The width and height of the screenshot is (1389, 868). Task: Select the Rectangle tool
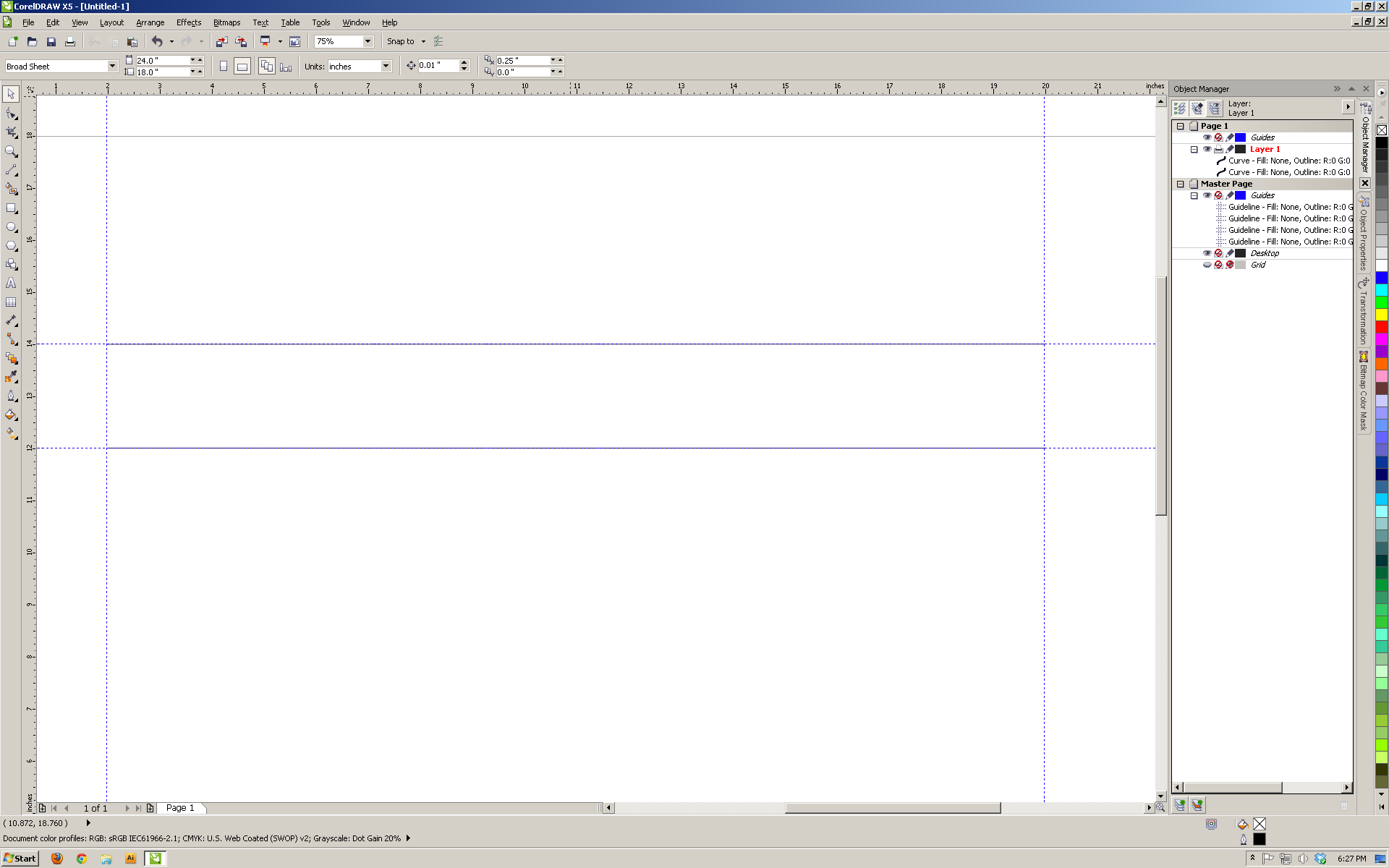(11, 208)
